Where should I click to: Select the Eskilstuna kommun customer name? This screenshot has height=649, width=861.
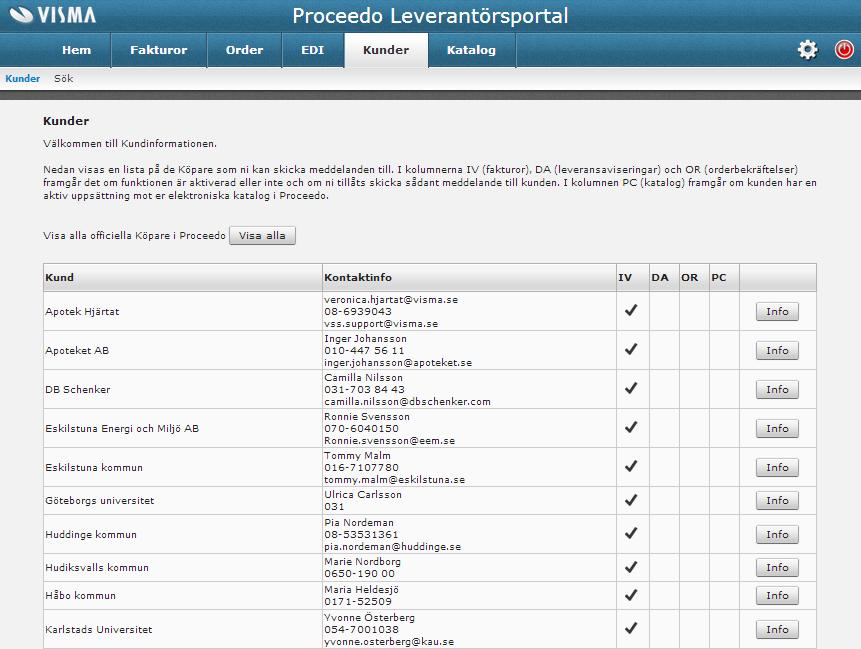(94, 467)
